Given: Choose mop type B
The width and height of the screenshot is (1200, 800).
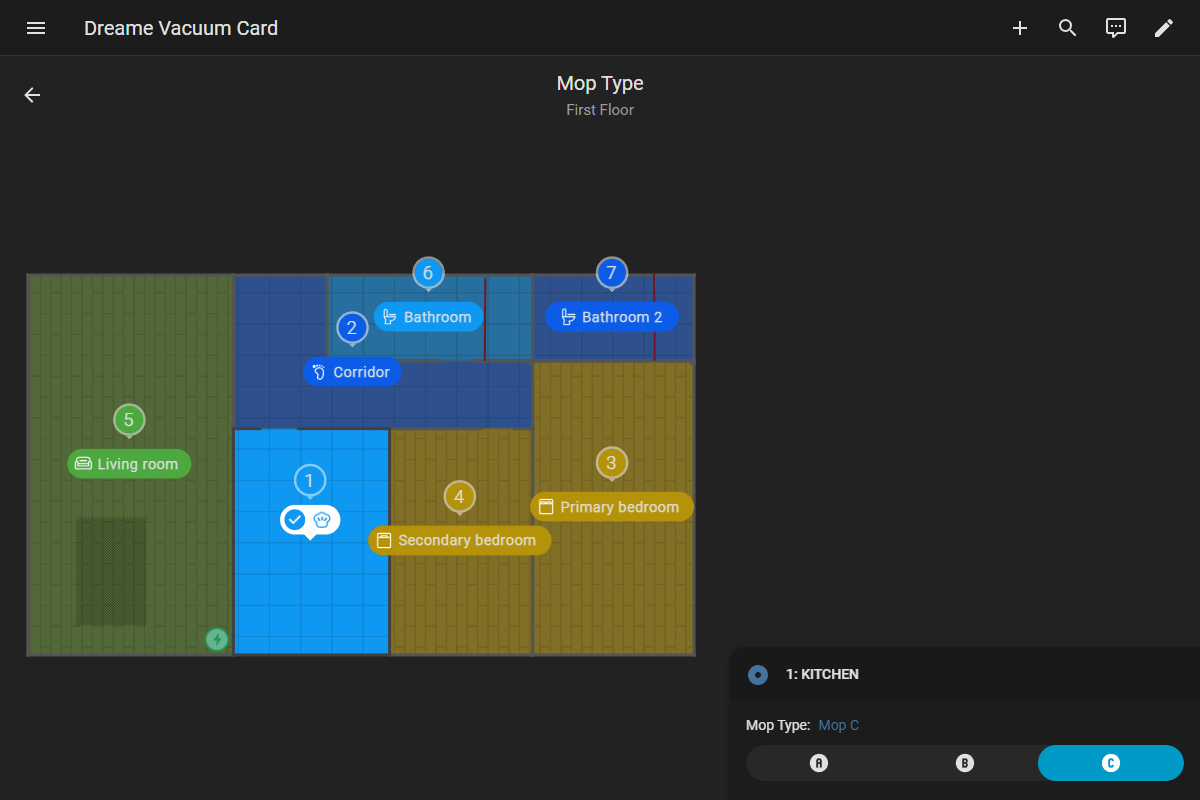Looking at the screenshot, I should pyautogui.click(x=965, y=763).
